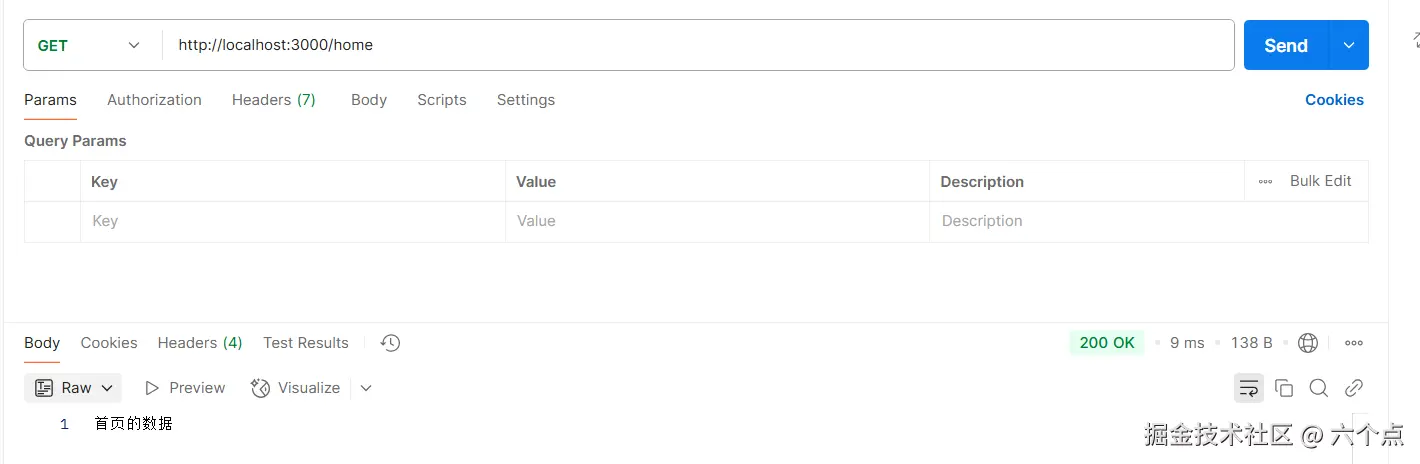Copy the response body
This screenshot has width=1420, height=464.
click(x=1284, y=388)
